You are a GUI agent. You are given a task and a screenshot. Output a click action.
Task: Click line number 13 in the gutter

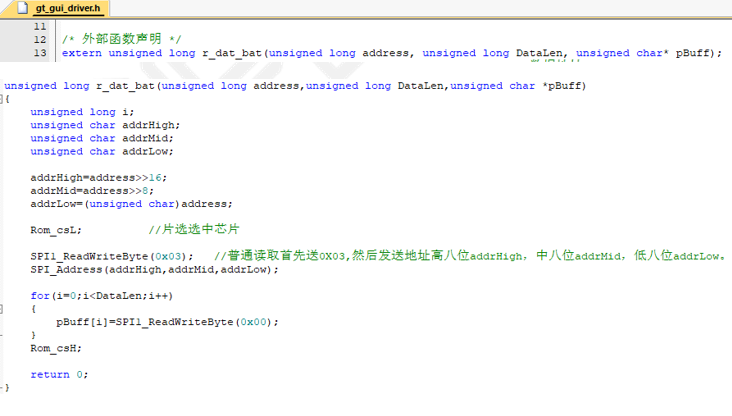(40, 53)
